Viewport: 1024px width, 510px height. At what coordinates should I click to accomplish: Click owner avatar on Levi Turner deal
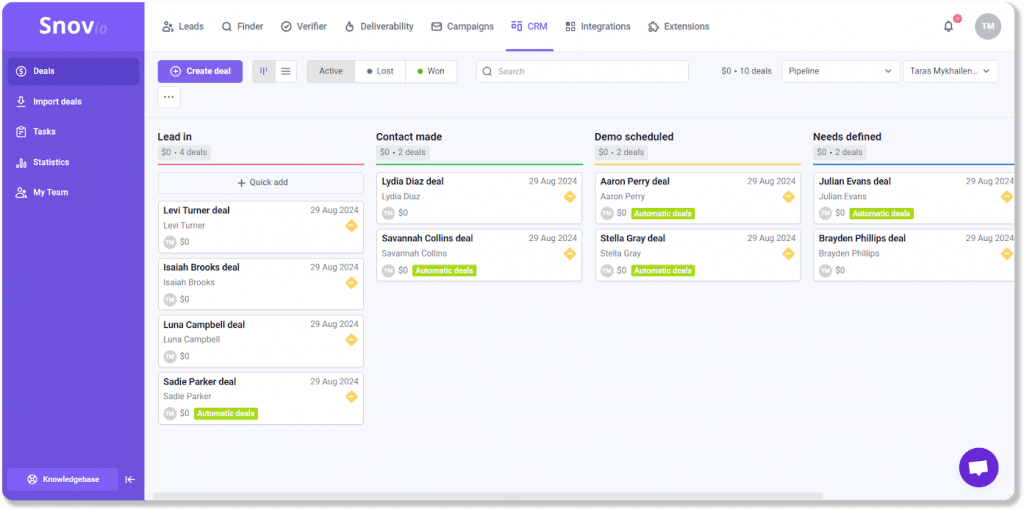click(170, 242)
